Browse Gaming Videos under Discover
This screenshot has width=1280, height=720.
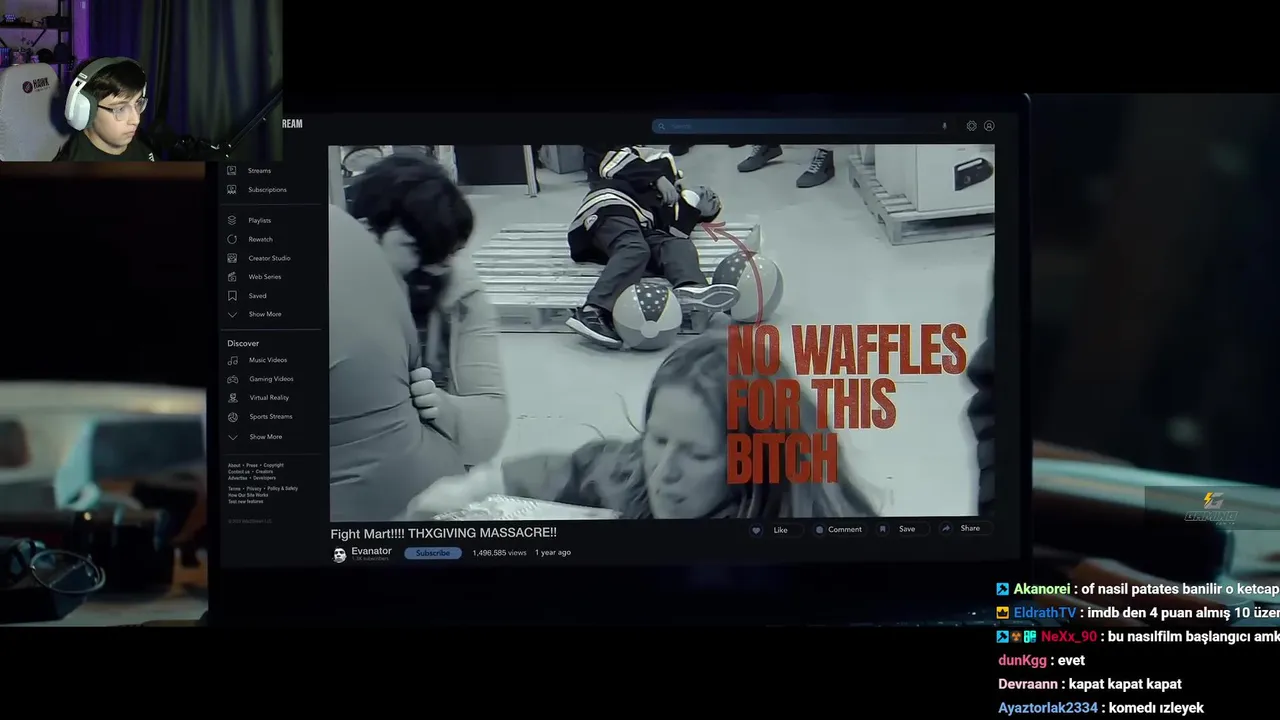261,379
